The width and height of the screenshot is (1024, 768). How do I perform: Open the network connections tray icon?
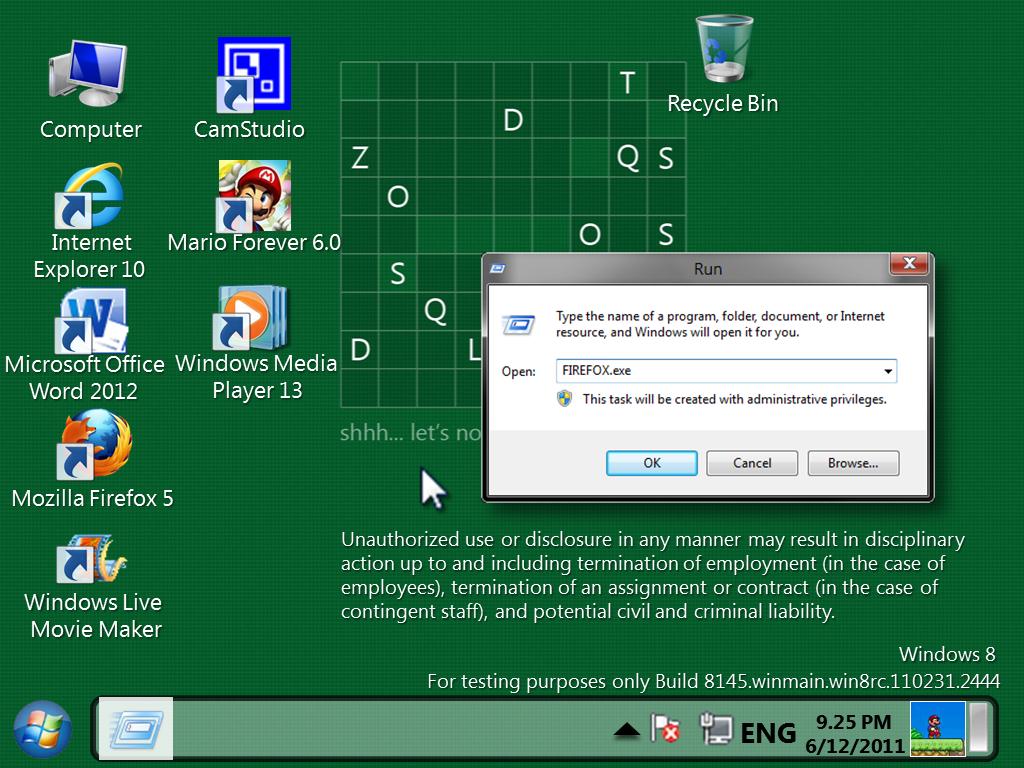[x=718, y=729]
